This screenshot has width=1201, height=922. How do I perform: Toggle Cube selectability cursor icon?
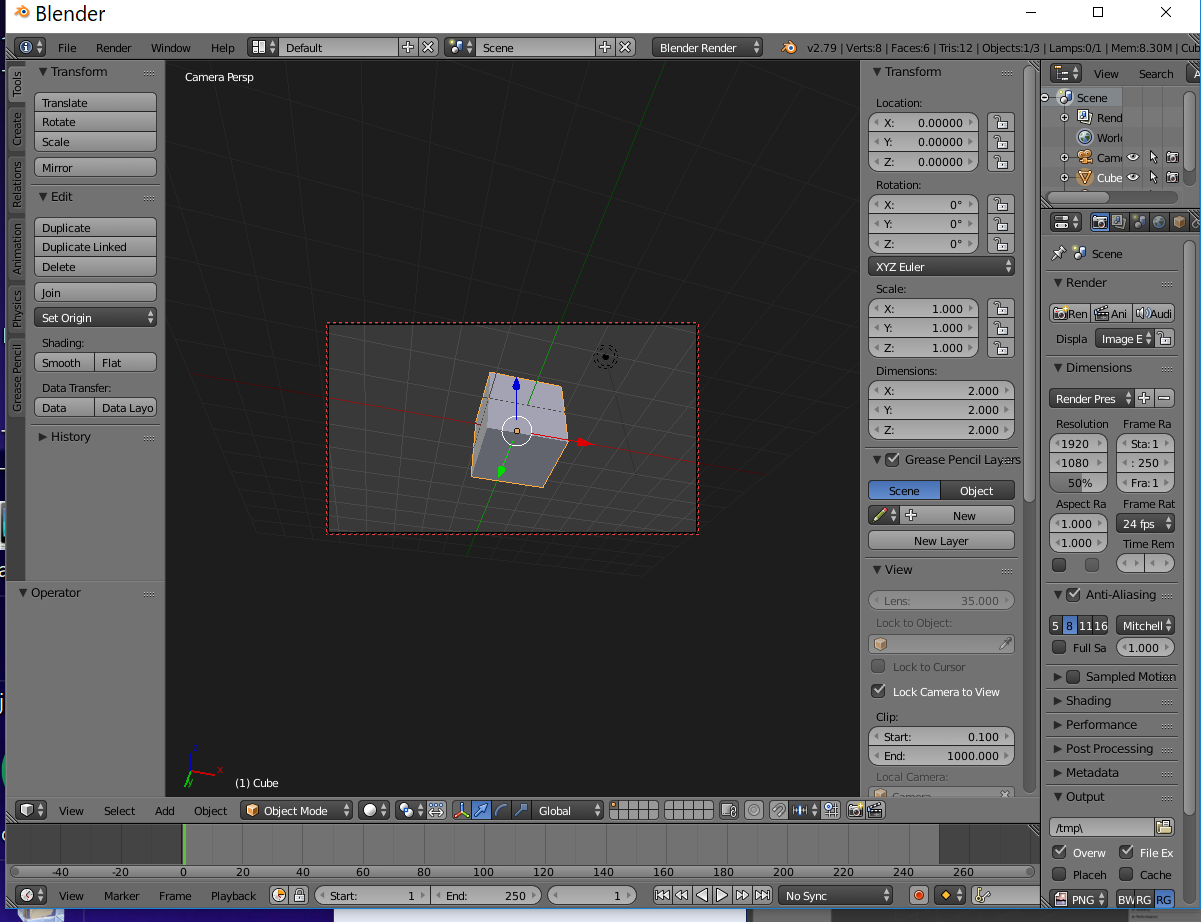click(x=1153, y=177)
